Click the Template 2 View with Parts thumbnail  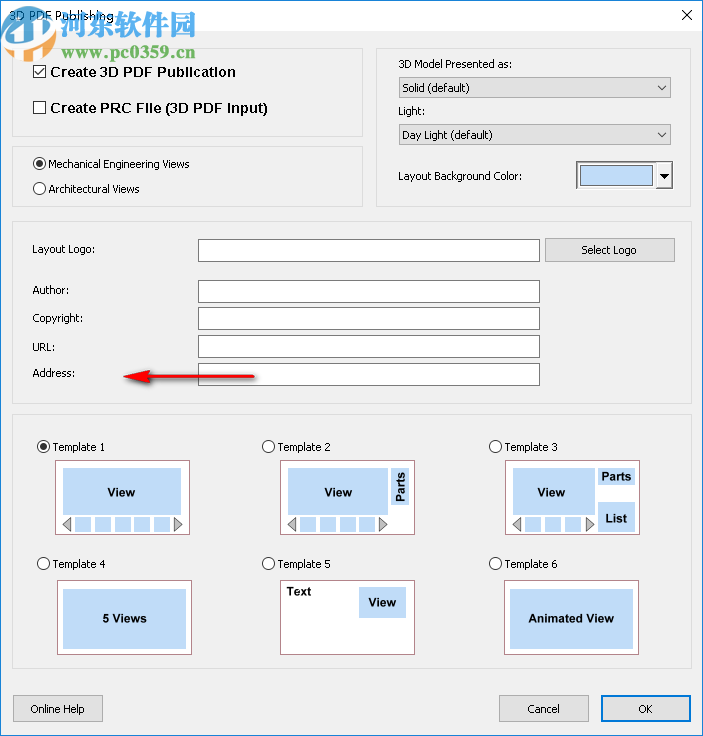[347, 498]
